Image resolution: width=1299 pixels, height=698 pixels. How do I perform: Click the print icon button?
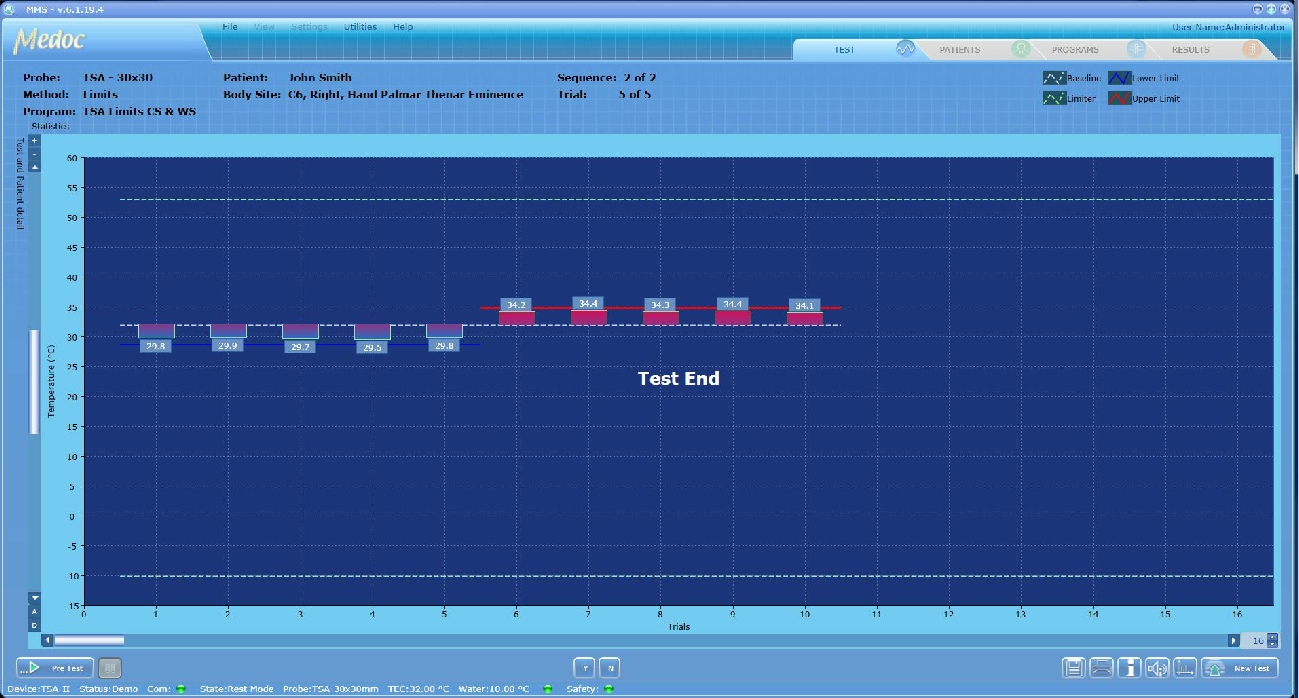click(x=1102, y=668)
